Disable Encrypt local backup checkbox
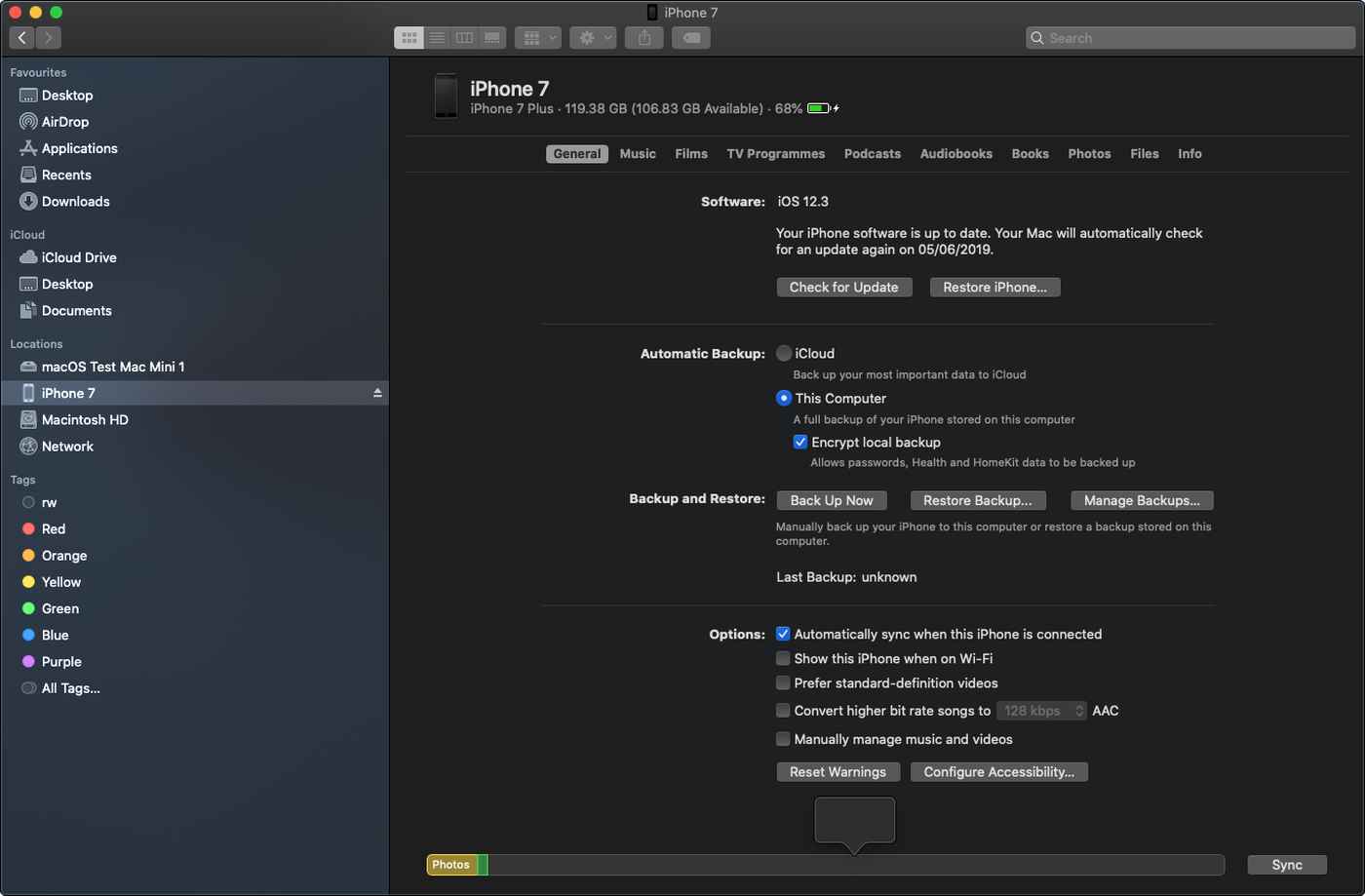1365x896 pixels. [800, 443]
